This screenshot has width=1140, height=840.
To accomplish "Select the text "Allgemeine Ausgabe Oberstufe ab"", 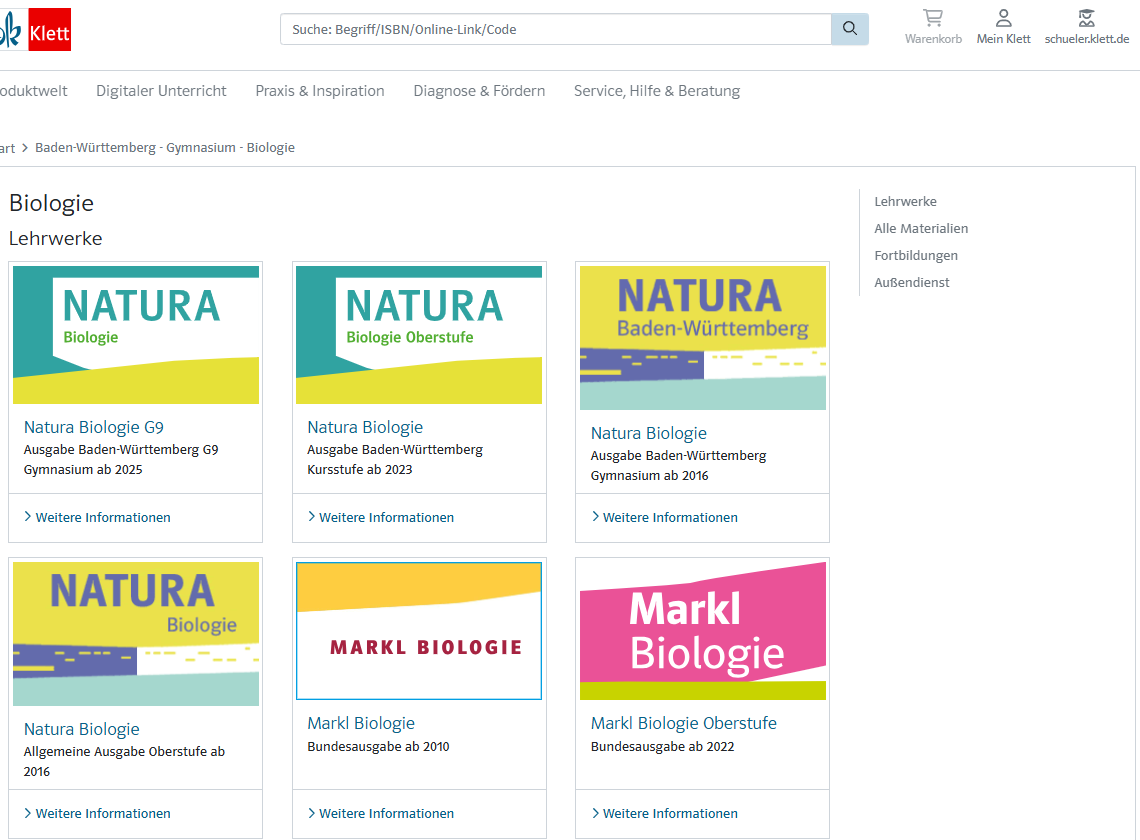I will coord(124,751).
